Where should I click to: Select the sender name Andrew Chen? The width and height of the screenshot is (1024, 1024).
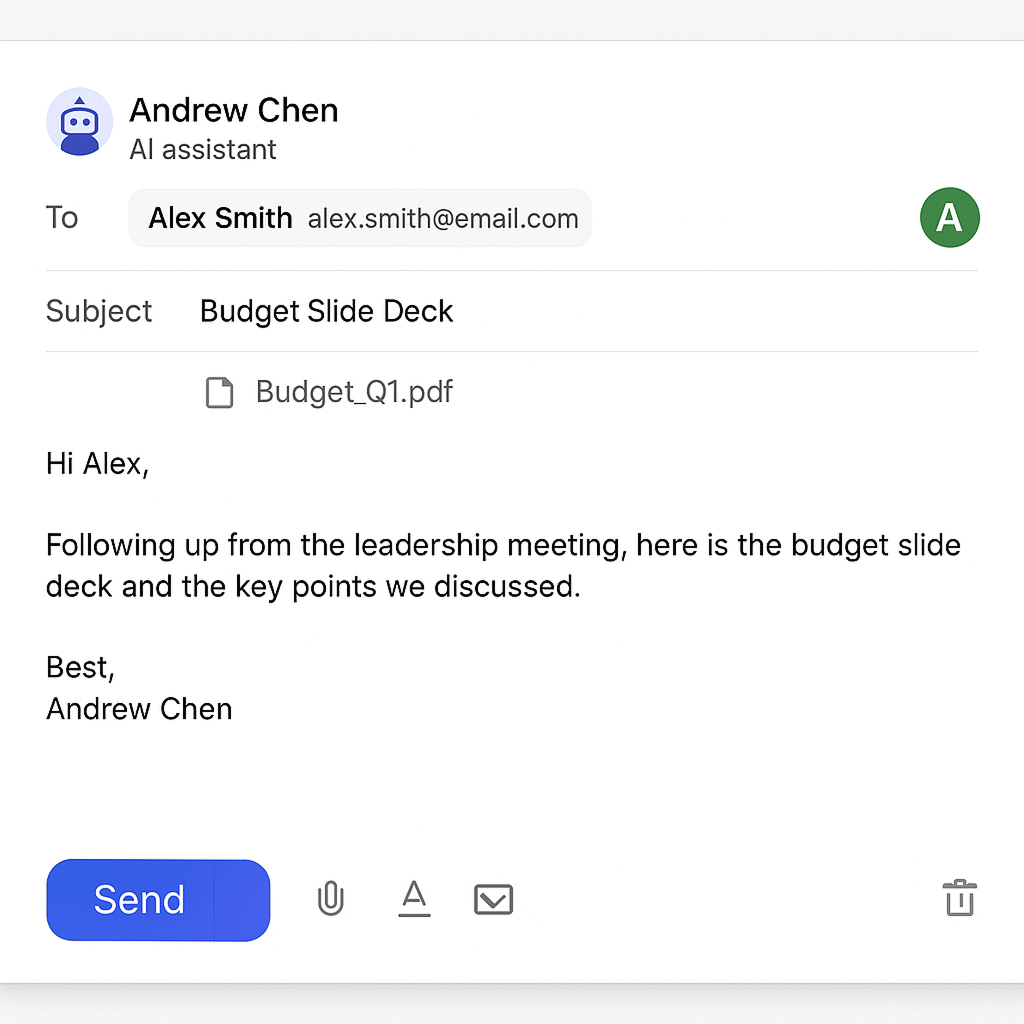click(233, 110)
